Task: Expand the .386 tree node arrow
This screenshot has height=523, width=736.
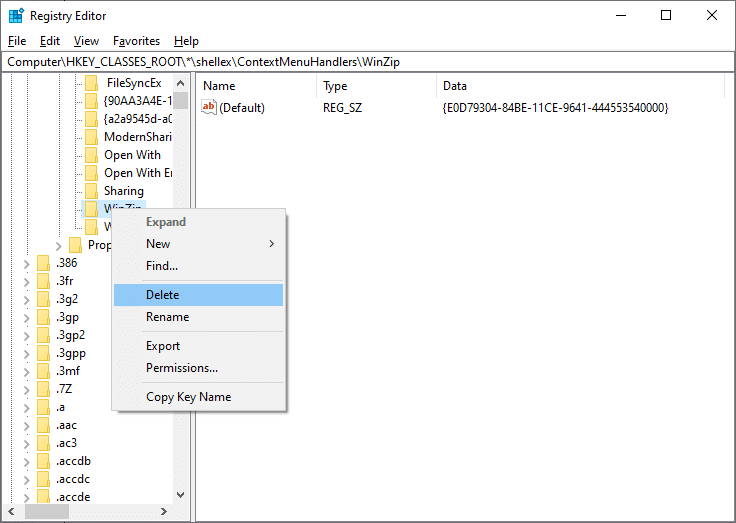Action: click(x=26, y=263)
